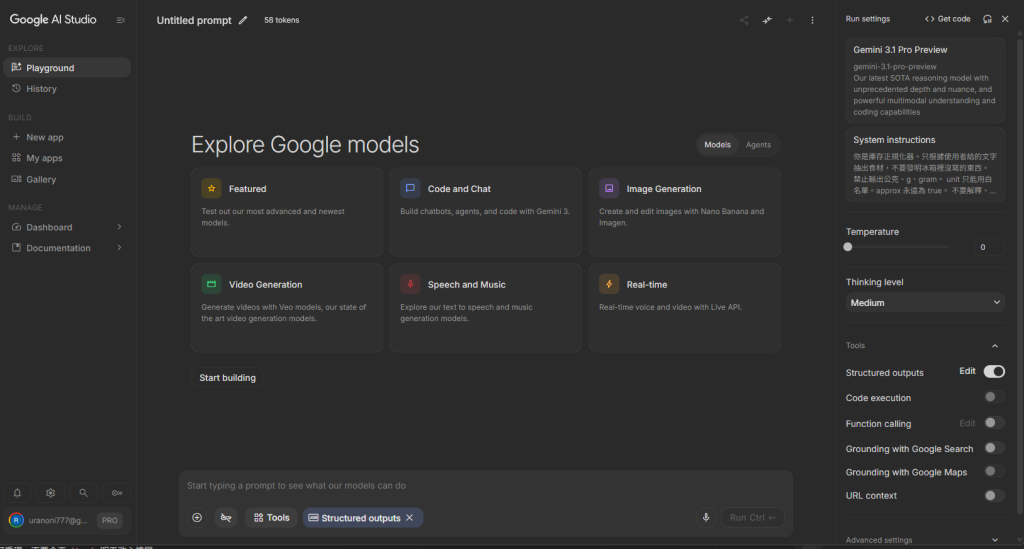The width and height of the screenshot is (1024, 549).
Task: Open Thinking level Medium dropdown
Action: tap(925, 302)
